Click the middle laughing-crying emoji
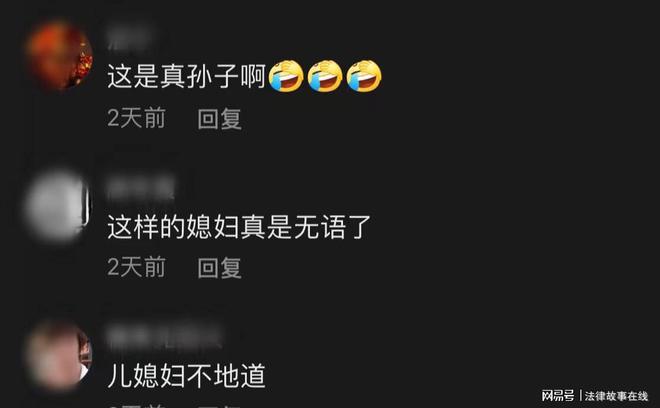 [x=325, y=76]
